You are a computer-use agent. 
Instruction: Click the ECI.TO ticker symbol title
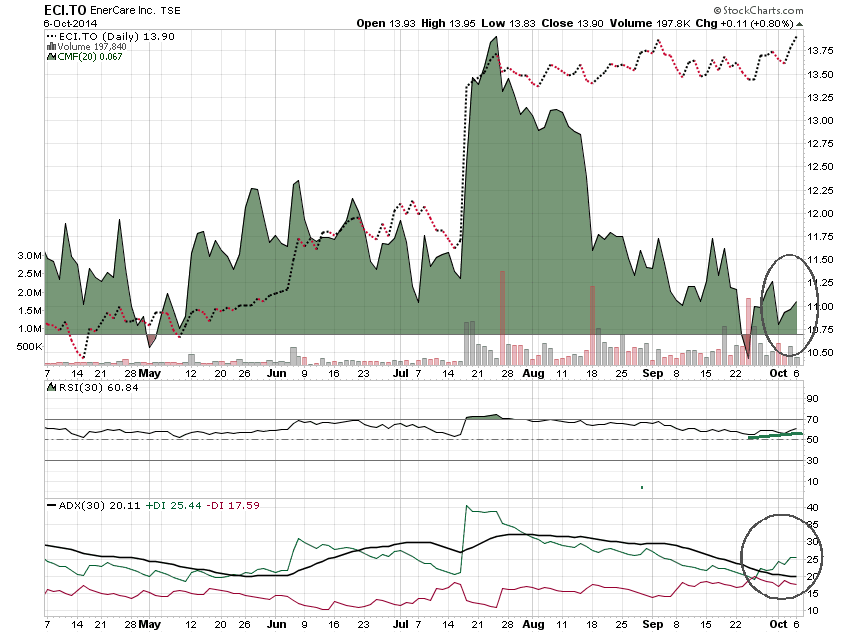(65, 10)
